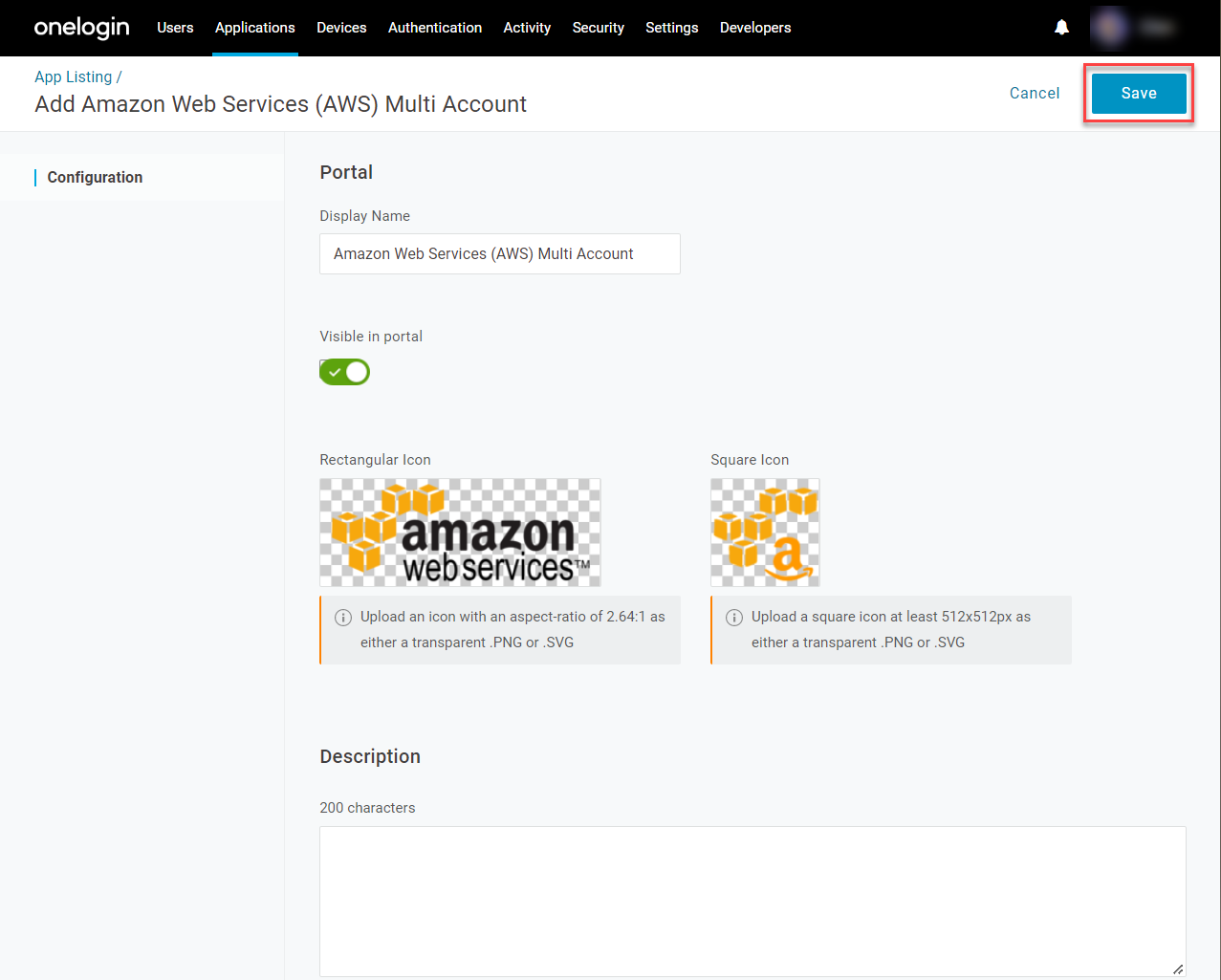Screen dimensions: 1221x980
Task: Open the Users menu
Action: pyautogui.click(x=175, y=28)
